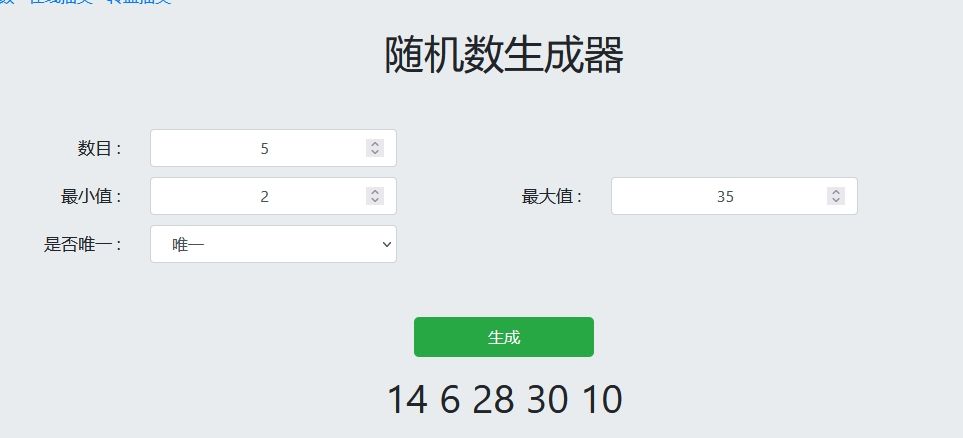
Task: Decrease the 数目 count with down arrow
Action: pos(375,152)
